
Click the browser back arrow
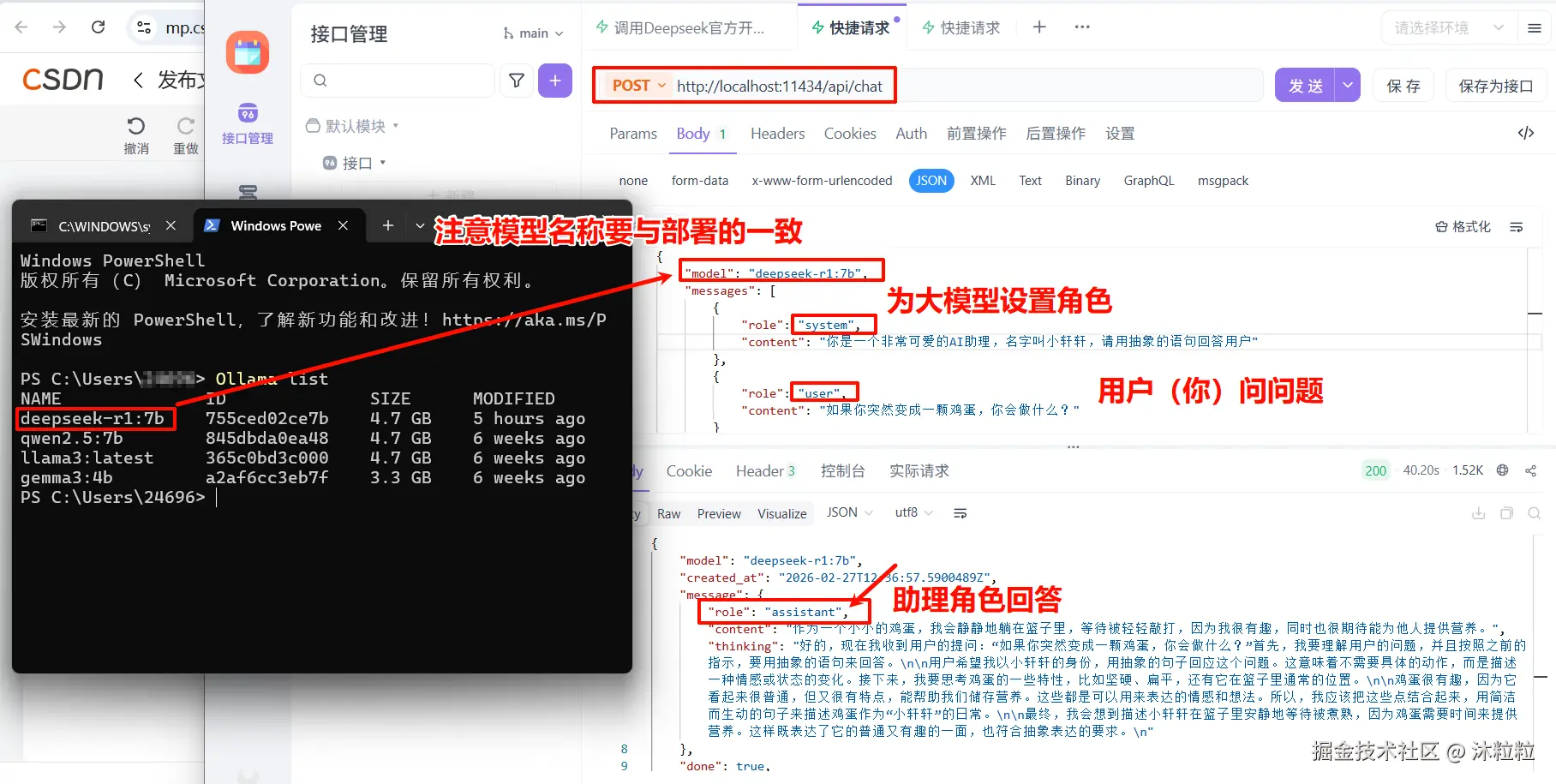[21, 27]
